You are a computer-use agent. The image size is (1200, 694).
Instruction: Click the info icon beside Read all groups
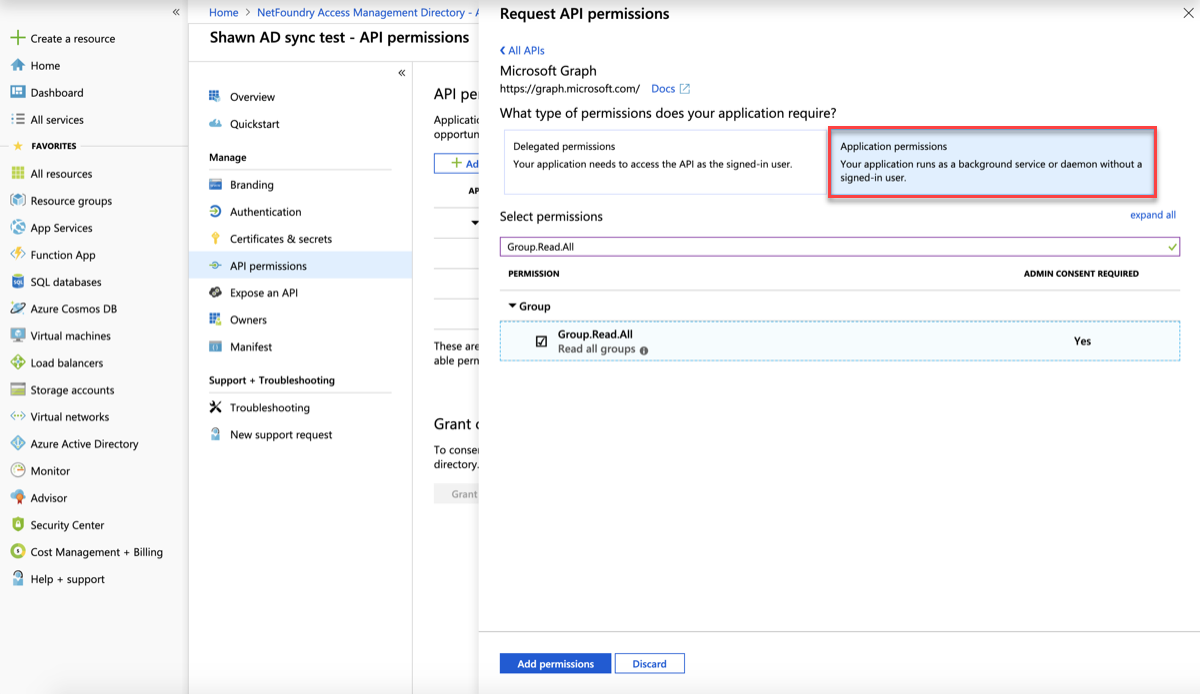pyautogui.click(x=644, y=351)
